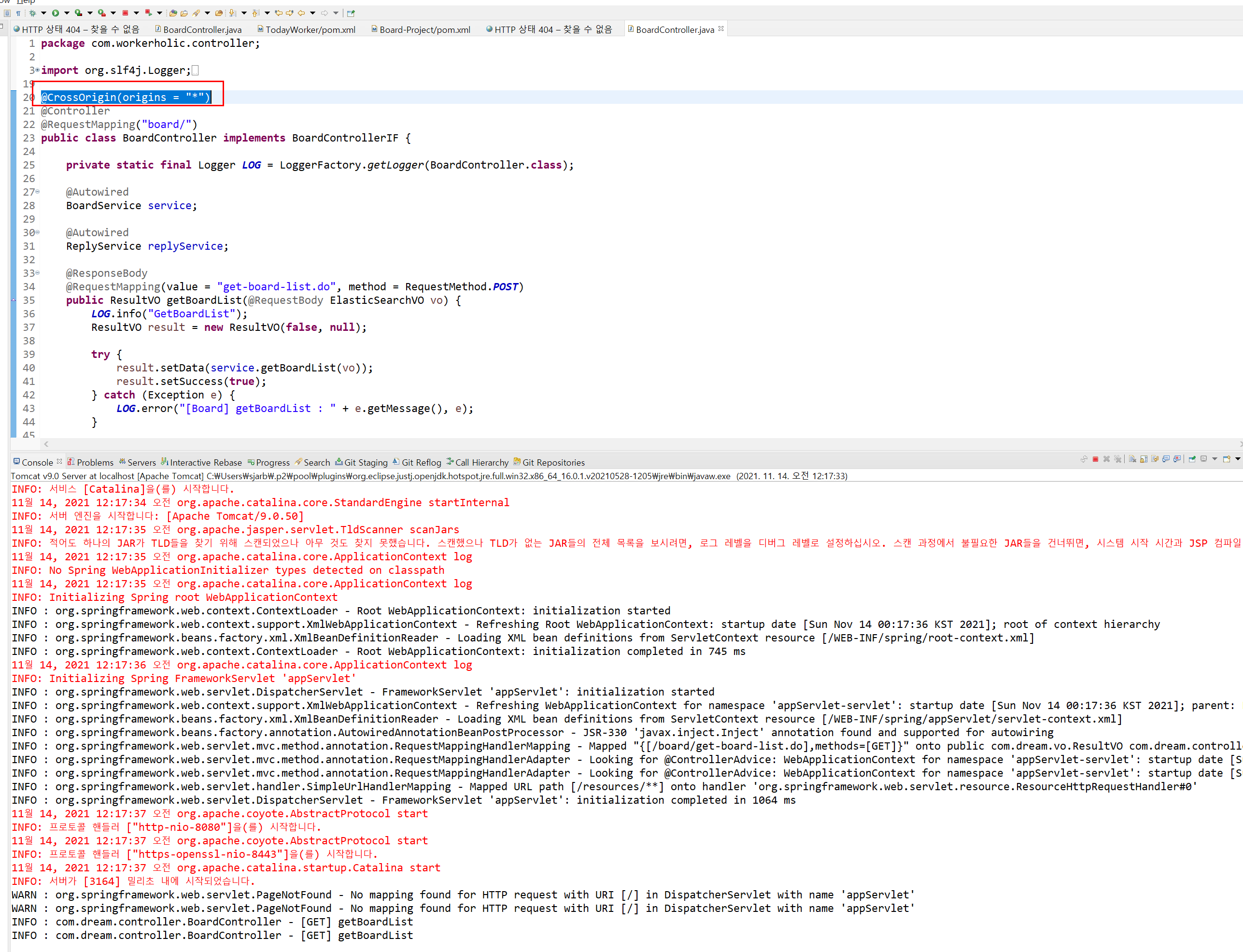Image resolution: width=1243 pixels, height=952 pixels.
Task: Open the Run button's dropdown arrow
Action: (x=66, y=13)
